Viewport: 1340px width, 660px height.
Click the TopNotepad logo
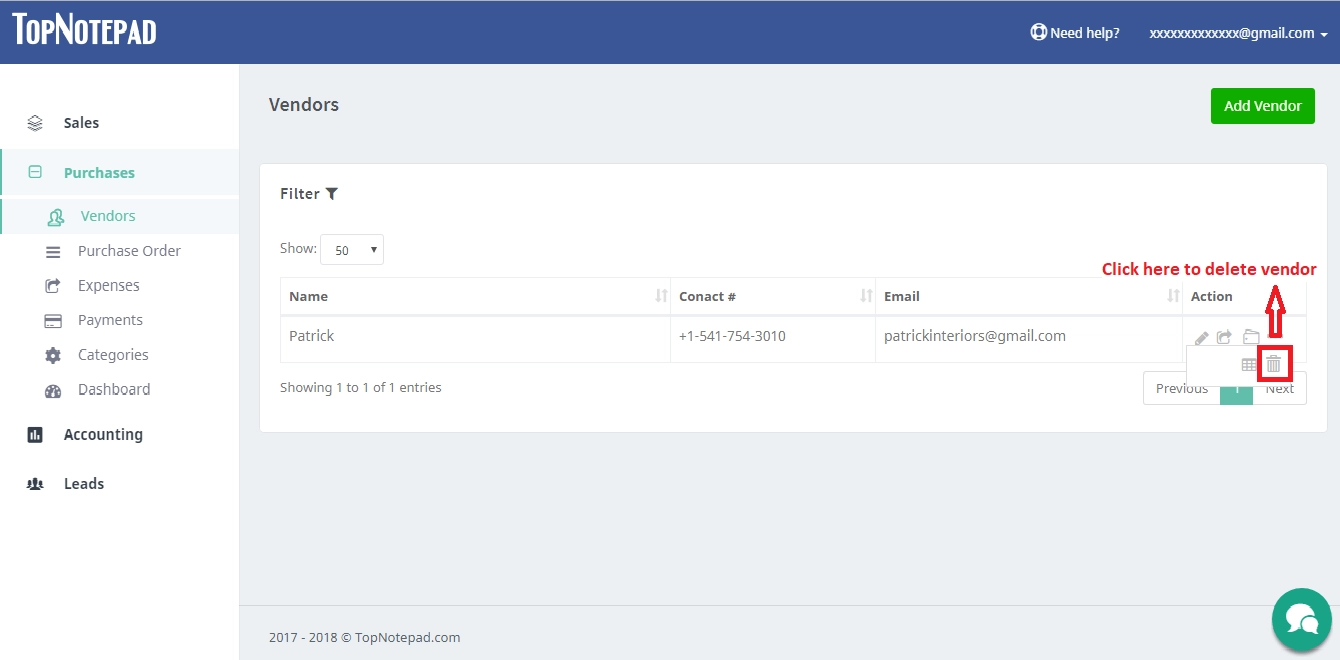(x=85, y=30)
